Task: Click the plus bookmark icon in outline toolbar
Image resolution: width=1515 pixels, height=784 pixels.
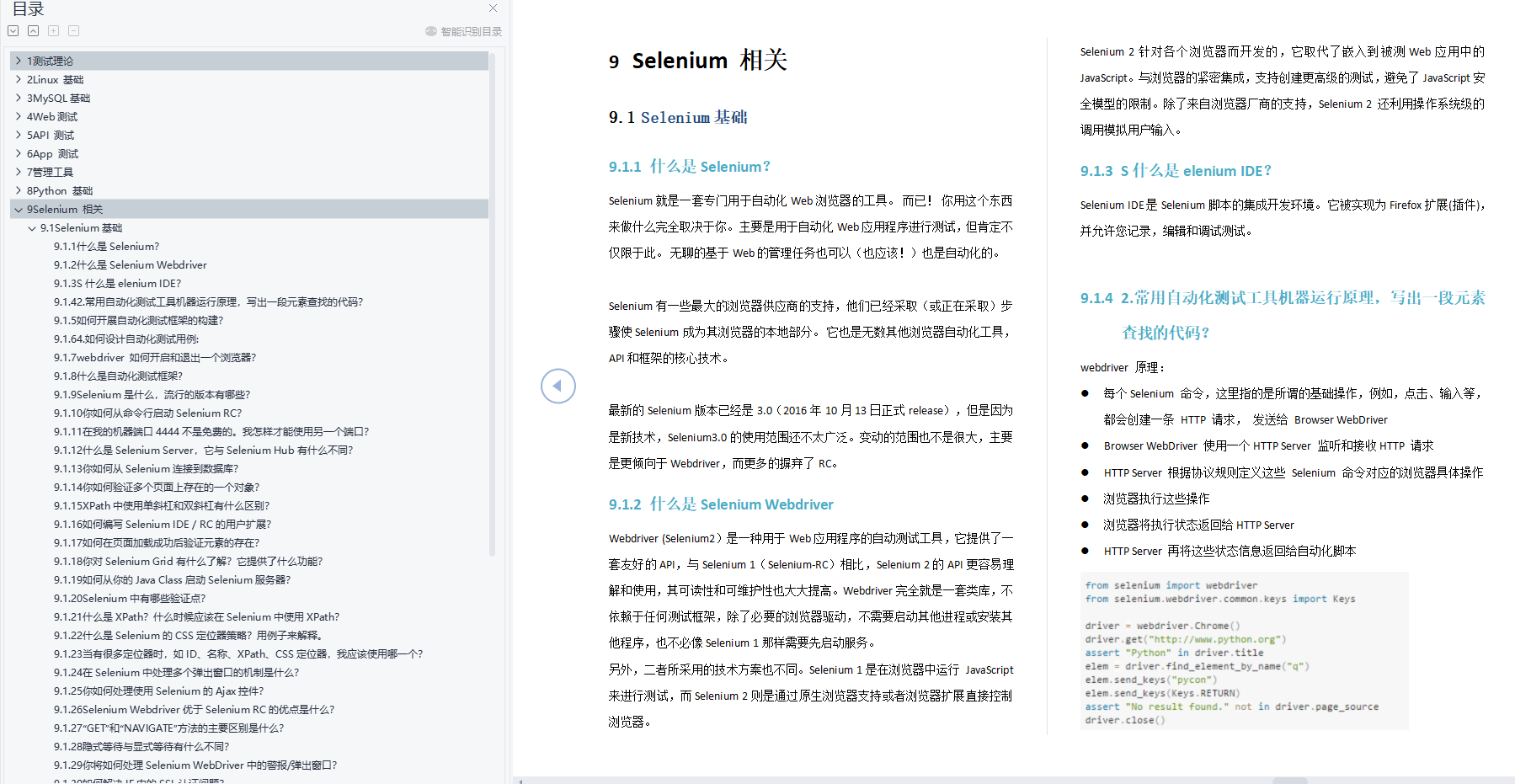Action: pos(53,31)
